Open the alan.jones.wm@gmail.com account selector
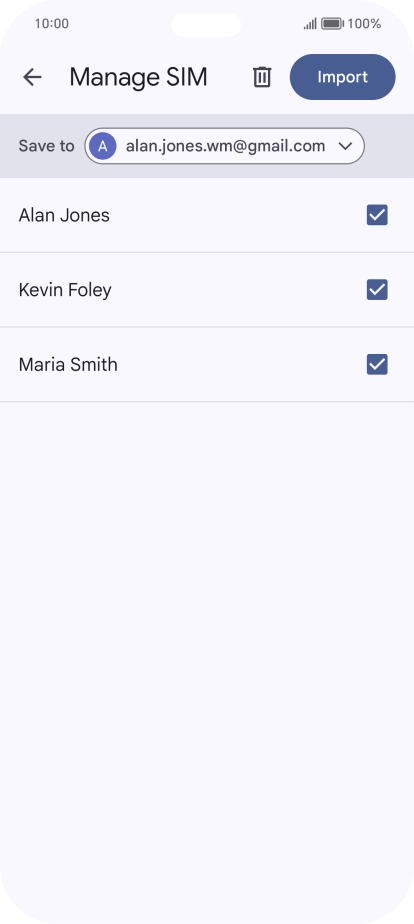Screen dimensions: 414x924 point(224,146)
